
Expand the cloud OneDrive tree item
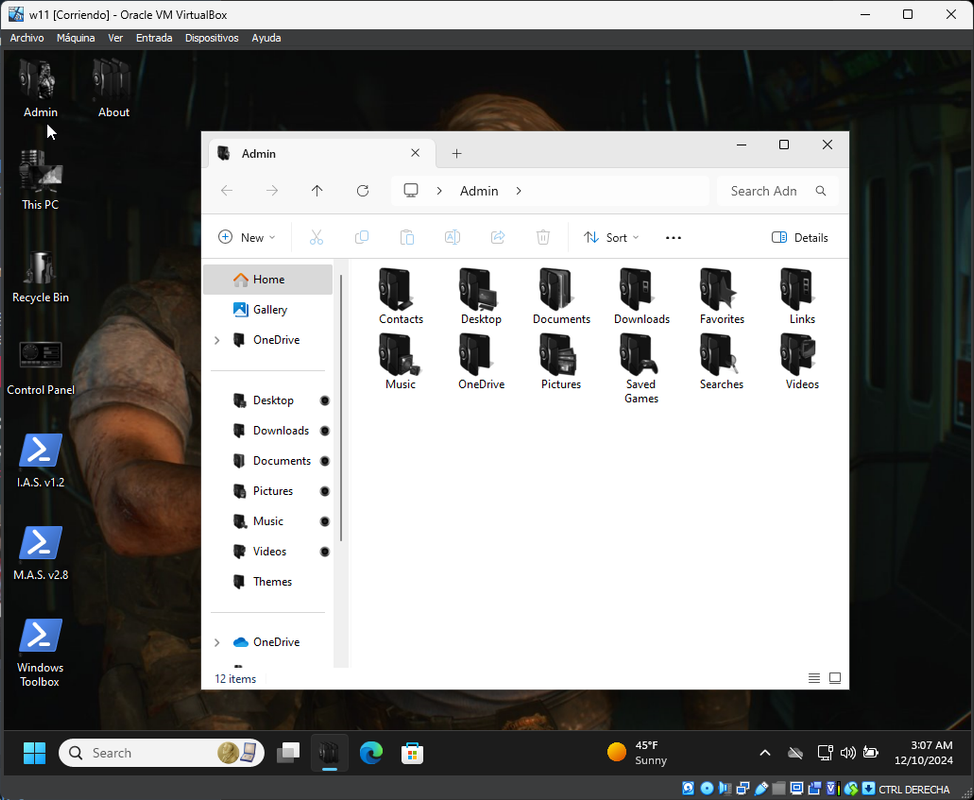pyautogui.click(x=217, y=642)
